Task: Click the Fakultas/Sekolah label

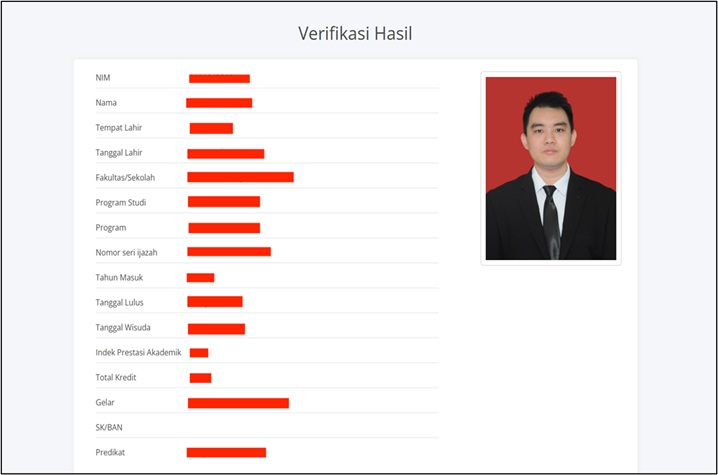Action: [x=125, y=178]
